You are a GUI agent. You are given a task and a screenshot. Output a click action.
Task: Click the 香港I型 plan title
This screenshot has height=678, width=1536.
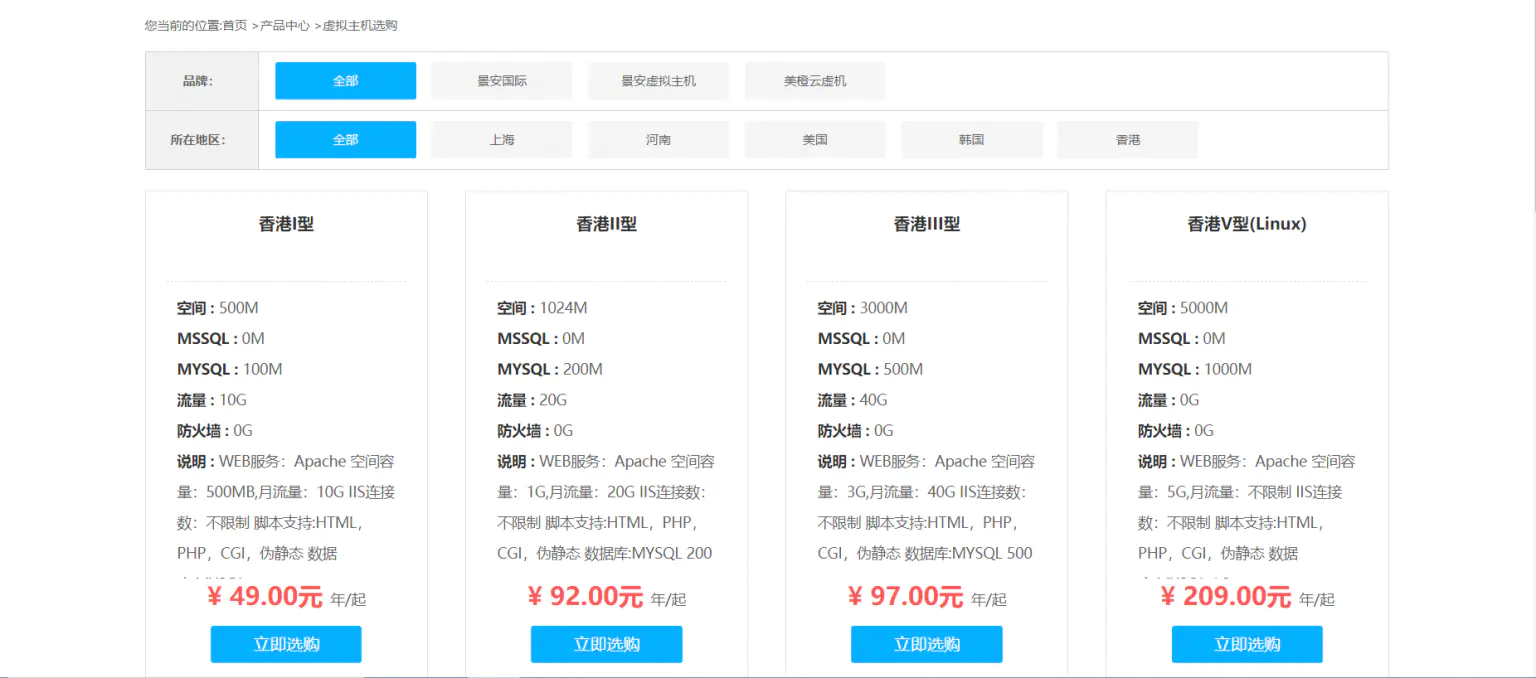pyautogui.click(x=286, y=224)
